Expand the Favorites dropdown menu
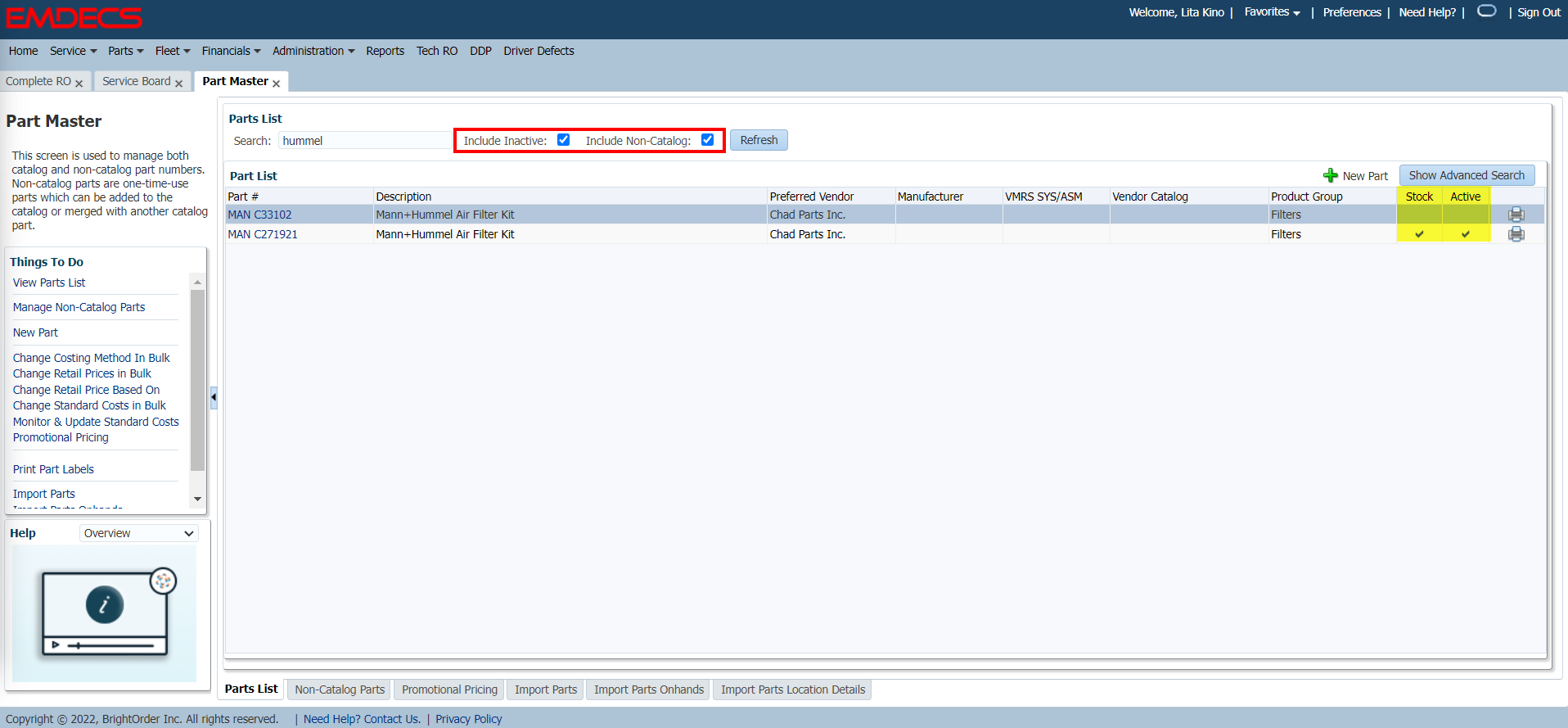Image resolution: width=1568 pixels, height=728 pixels. pyautogui.click(x=1272, y=12)
